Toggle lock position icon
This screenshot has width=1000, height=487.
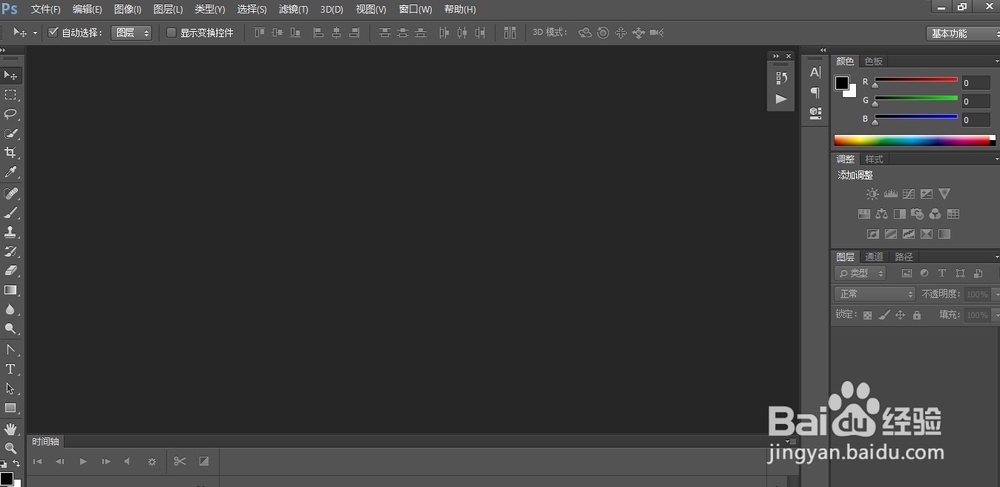901,315
